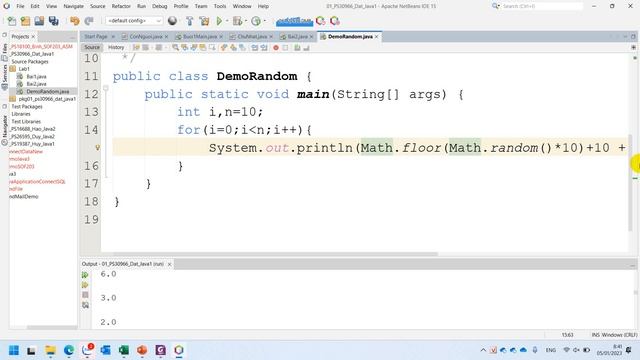Click the Stop Macro Recording icon
640x360 pixels.
pos(285,48)
